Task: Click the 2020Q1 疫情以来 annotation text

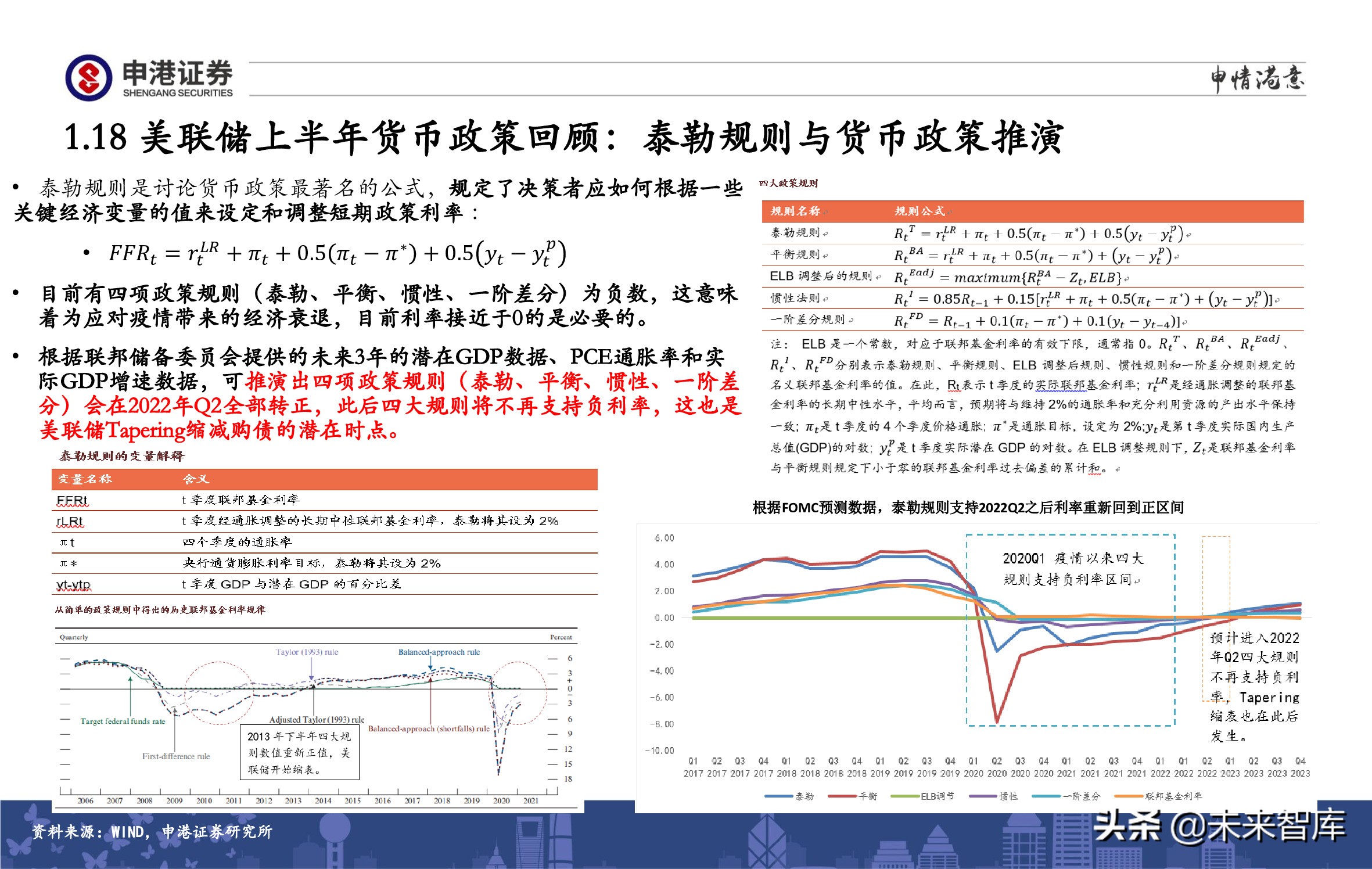Action: click(1072, 569)
